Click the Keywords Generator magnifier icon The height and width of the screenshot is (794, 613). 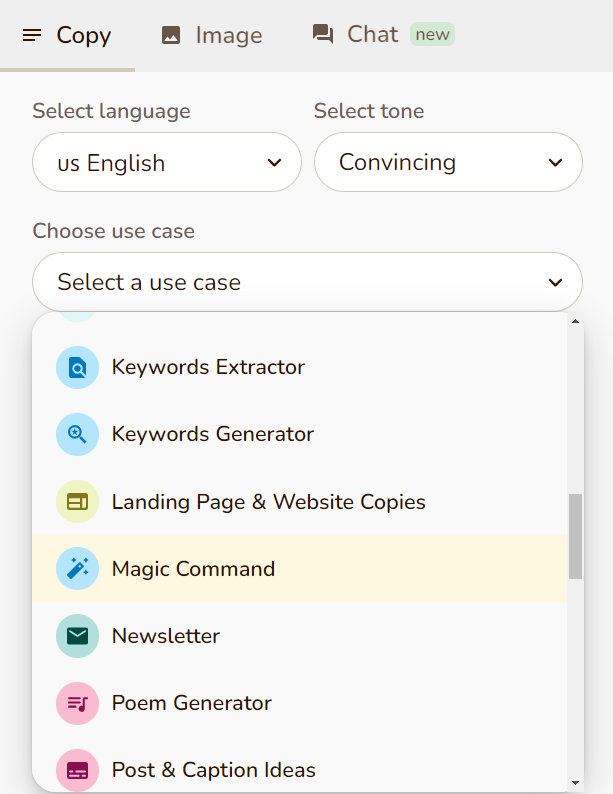tap(77, 435)
